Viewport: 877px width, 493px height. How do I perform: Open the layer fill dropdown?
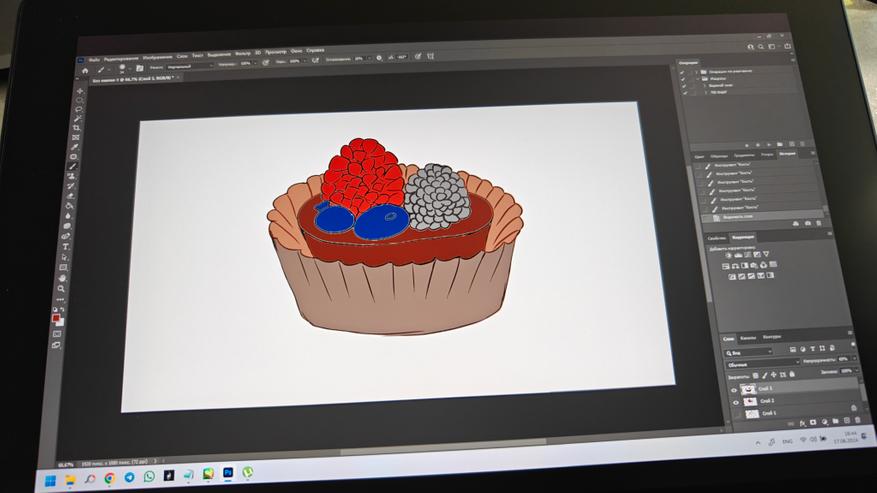tap(856, 370)
